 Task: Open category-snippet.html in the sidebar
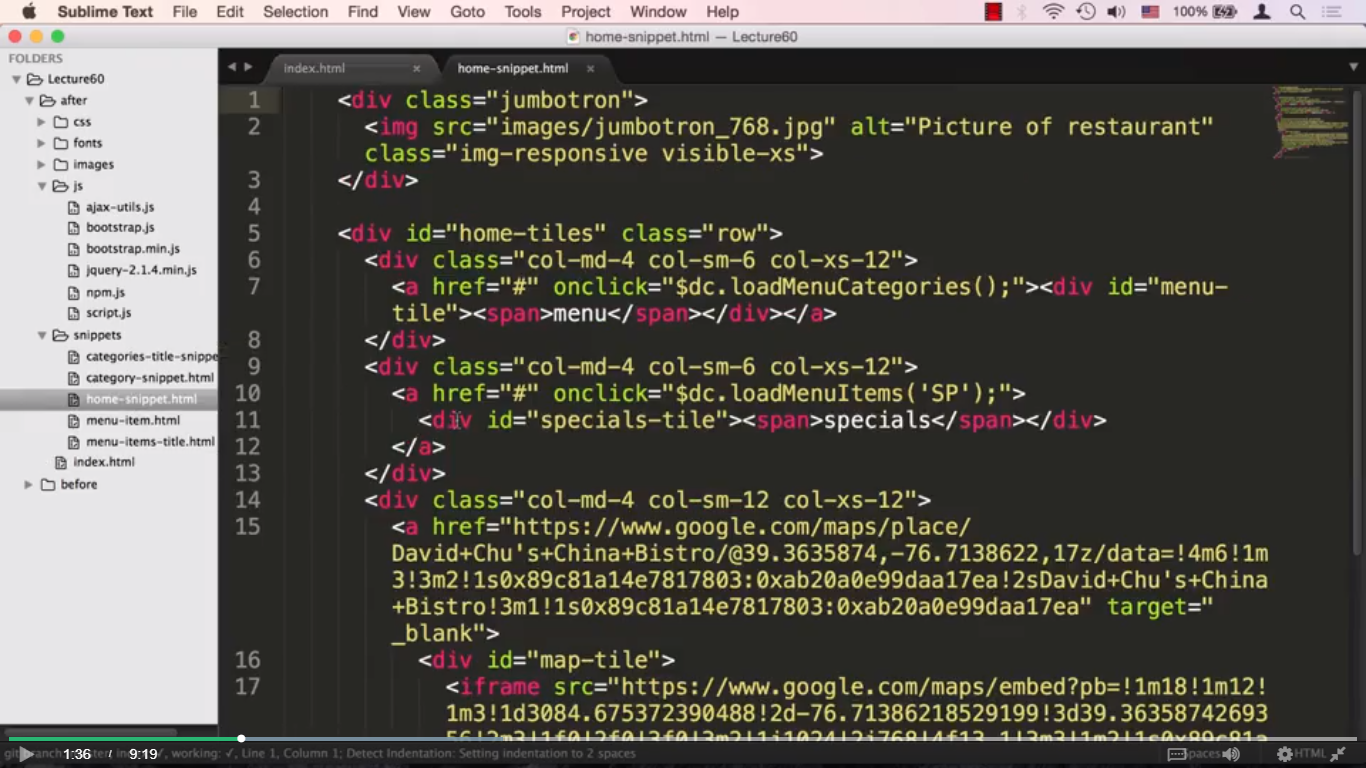[150, 378]
